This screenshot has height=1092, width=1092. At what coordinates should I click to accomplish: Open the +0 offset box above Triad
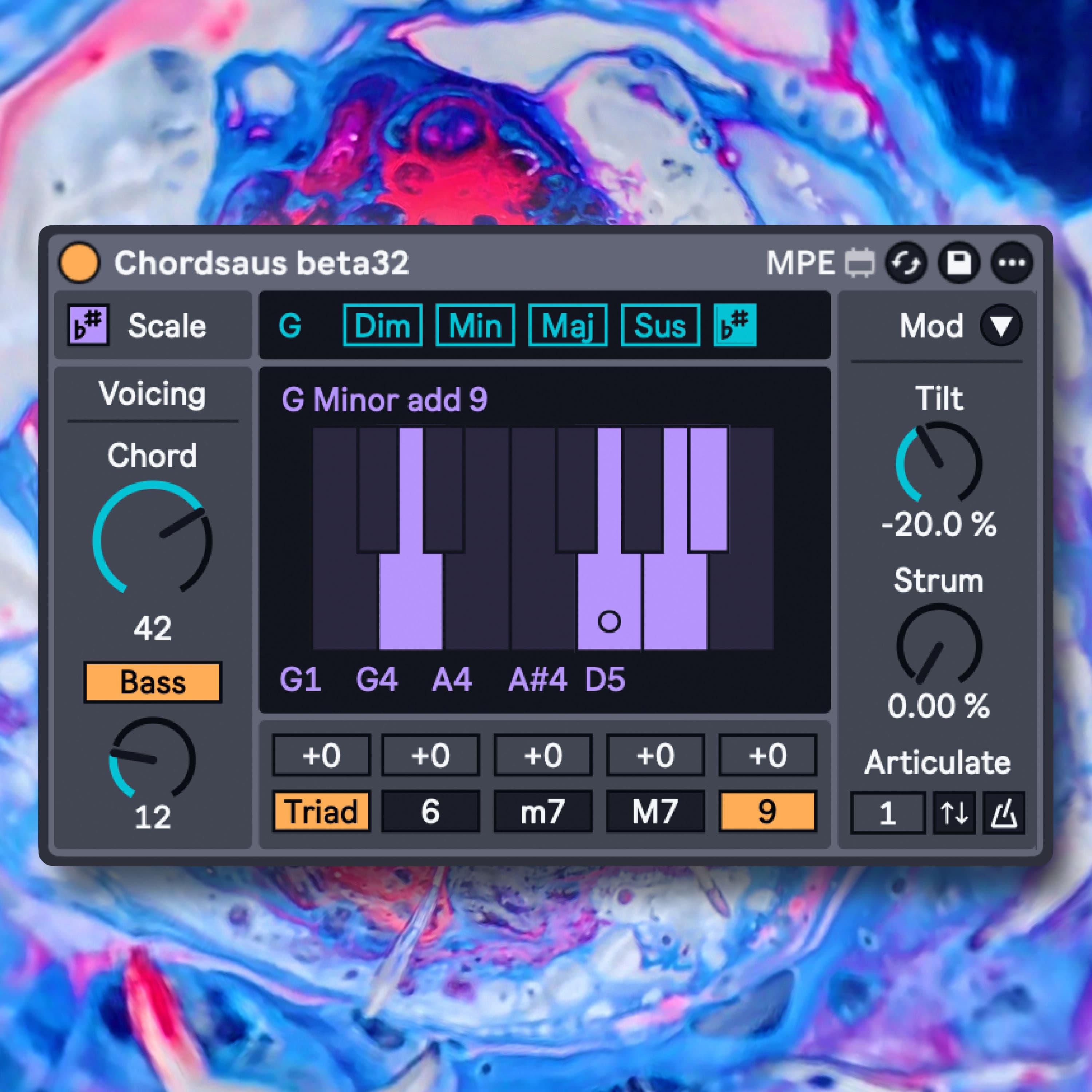pos(321,755)
